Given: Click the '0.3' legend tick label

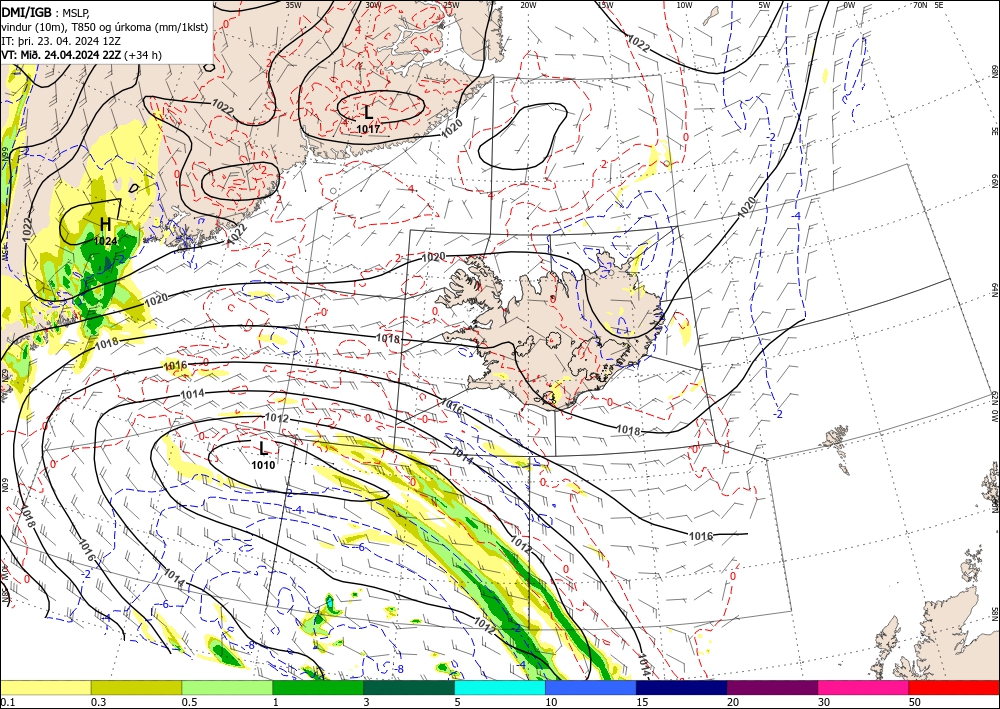Looking at the screenshot, I should click(98, 702).
